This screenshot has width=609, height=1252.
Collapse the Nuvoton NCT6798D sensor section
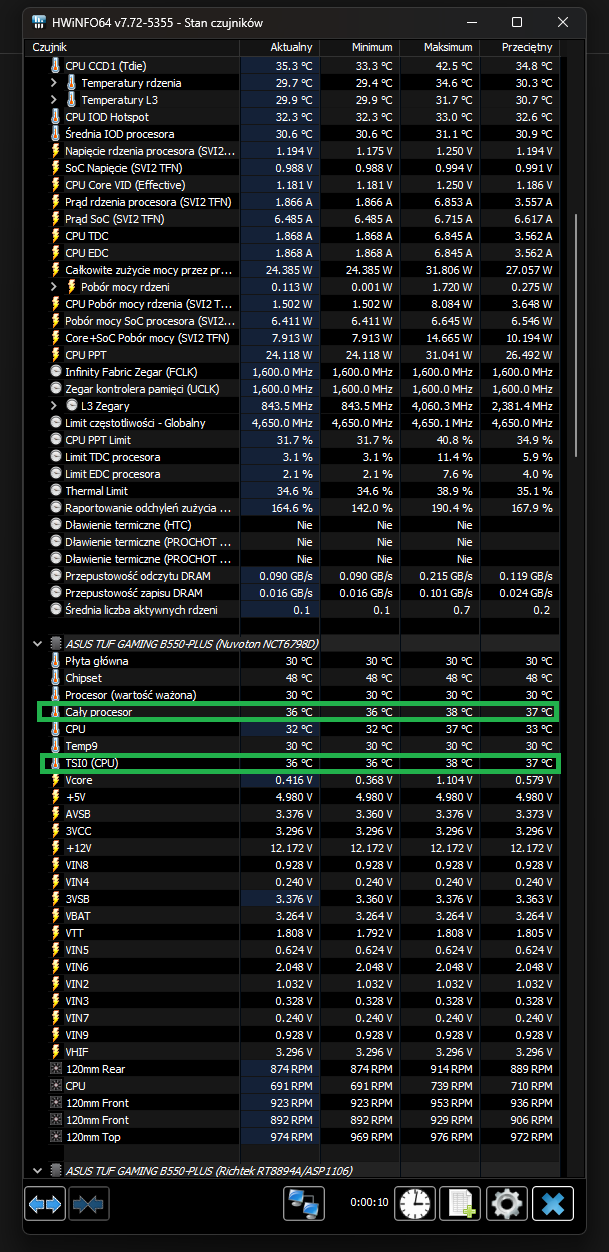pyautogui.click(x=38, y=644)
